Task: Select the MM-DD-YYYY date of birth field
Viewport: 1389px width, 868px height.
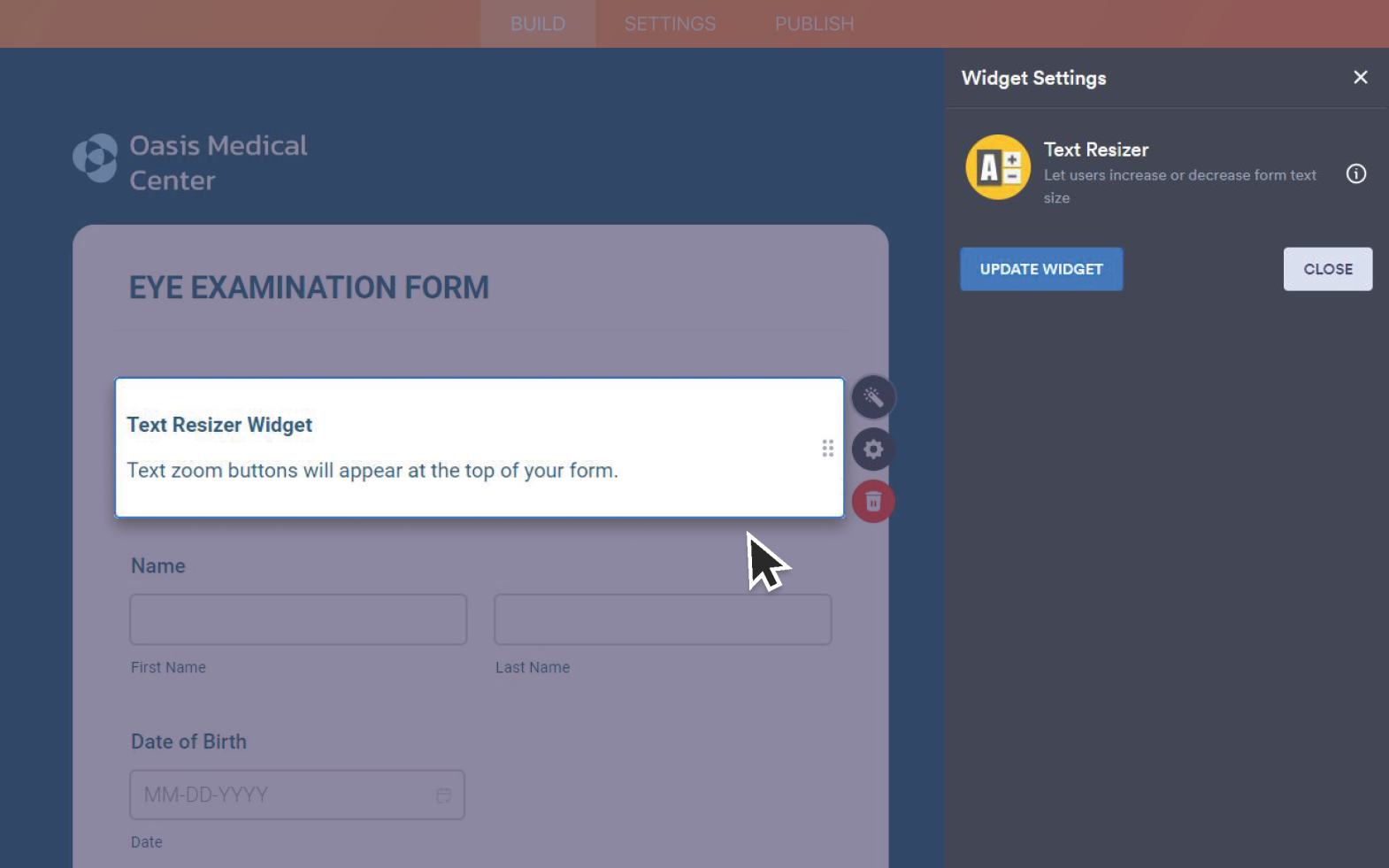Action: [283, 795]
